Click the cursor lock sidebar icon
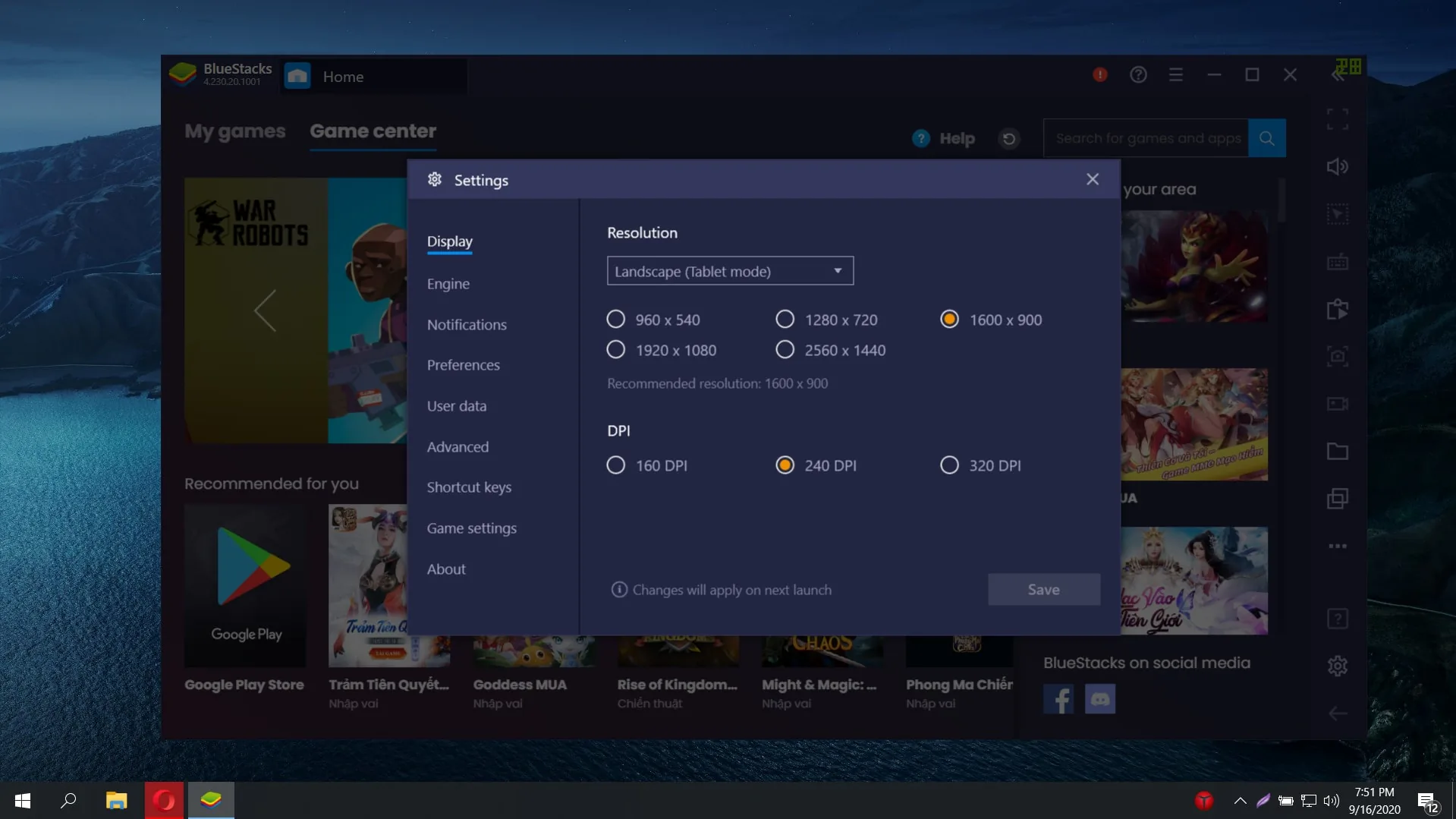This screenshot has height=819, width=1456. point(1337,214)
